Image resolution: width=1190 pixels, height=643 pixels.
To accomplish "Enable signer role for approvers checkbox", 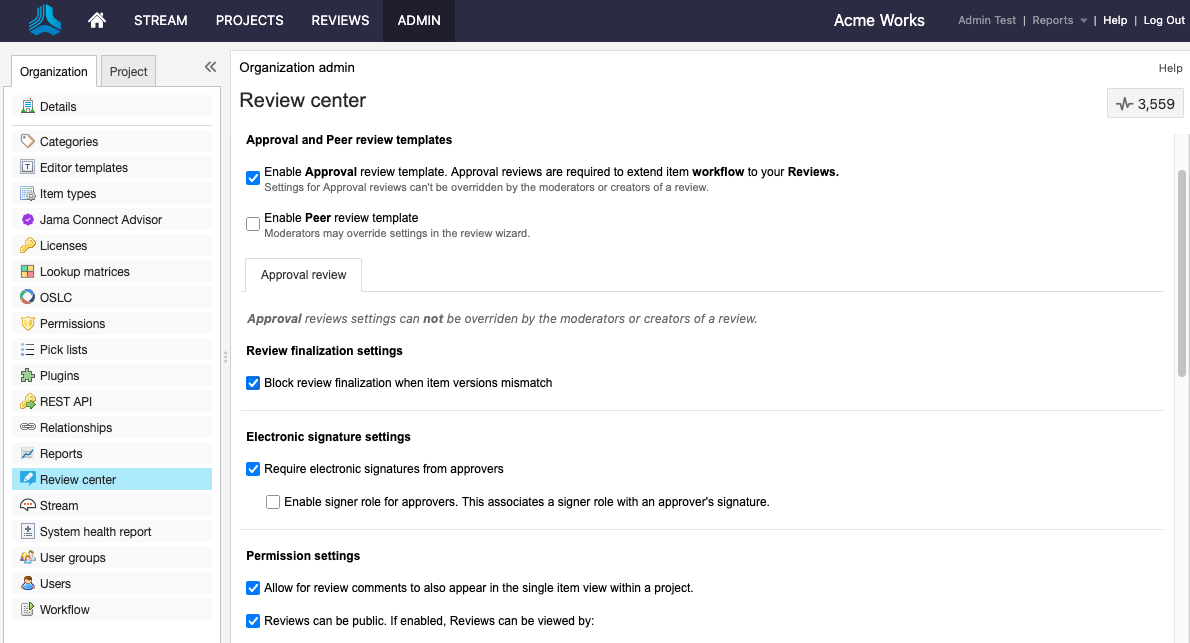I will pos(272,502).
